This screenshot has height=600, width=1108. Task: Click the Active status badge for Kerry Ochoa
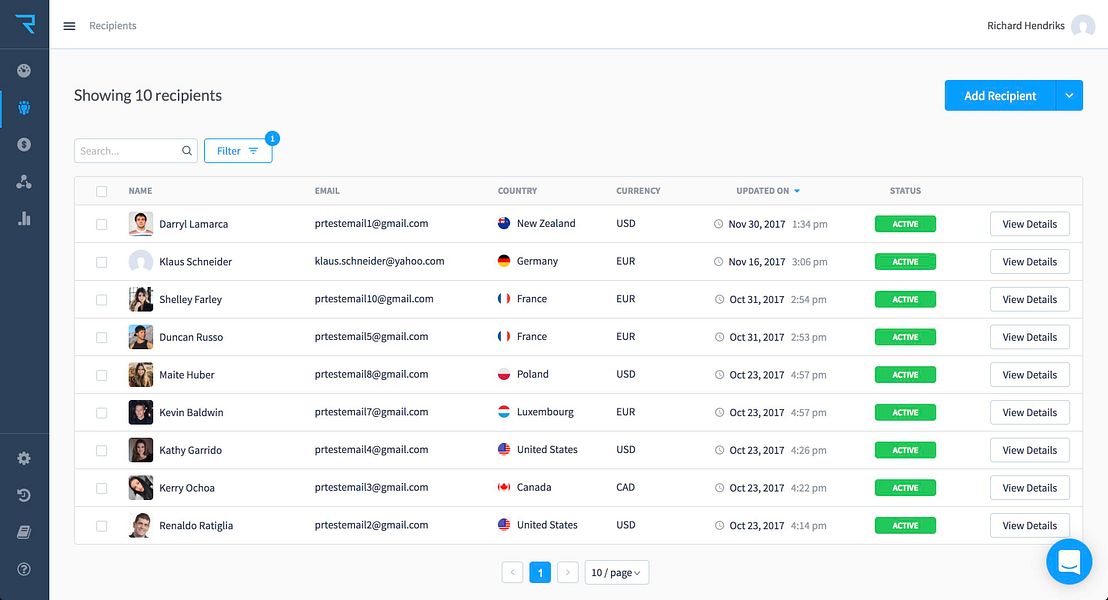[905, 488]
